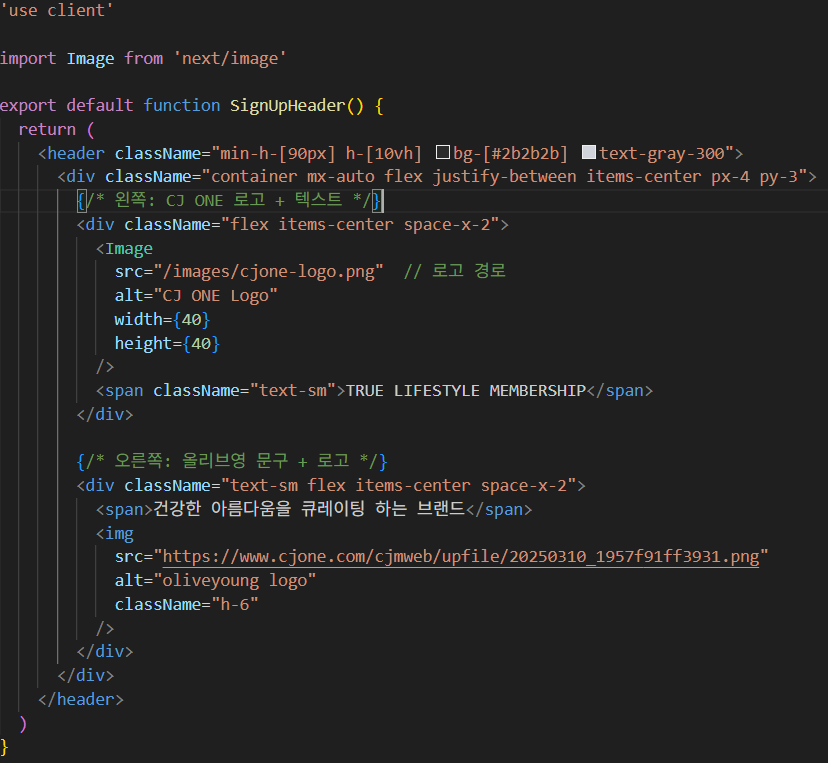Open the cjone.com image URL link
The height and width of the screenshot is (763, 828).
tap(460, 557)
